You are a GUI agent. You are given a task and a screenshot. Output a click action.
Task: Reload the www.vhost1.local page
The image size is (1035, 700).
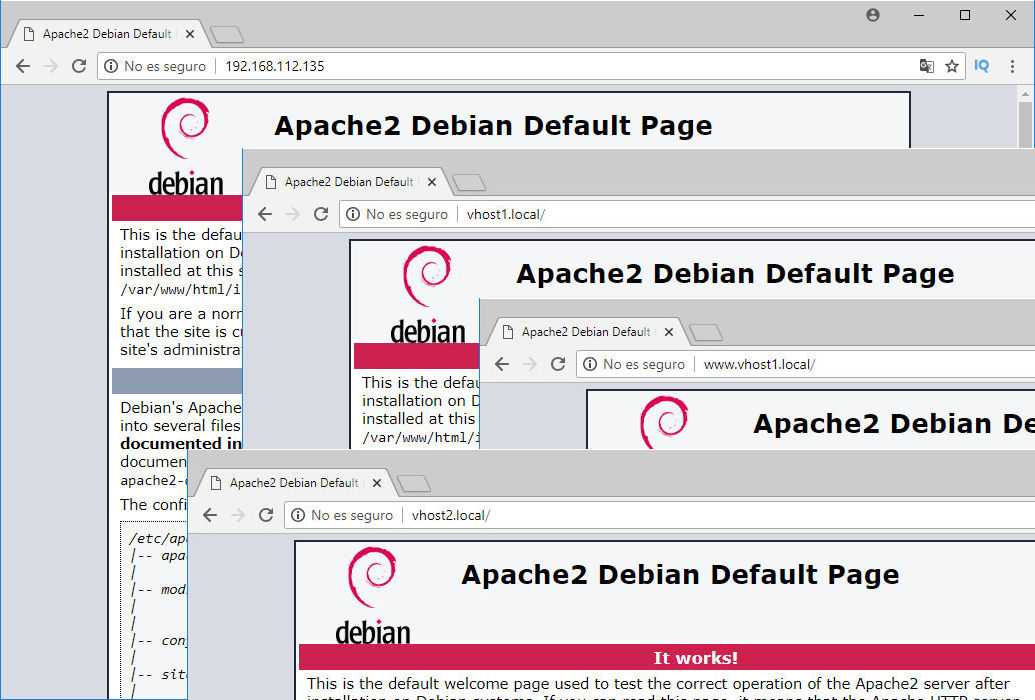[558, 364]
